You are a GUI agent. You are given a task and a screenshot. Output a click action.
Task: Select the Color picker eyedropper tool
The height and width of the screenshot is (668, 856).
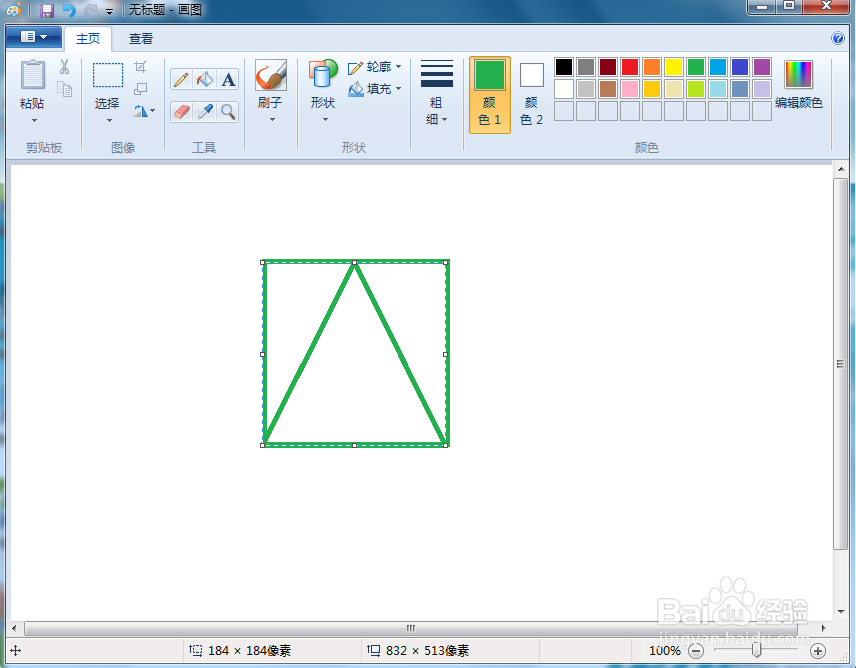click(x=205, y=112)
